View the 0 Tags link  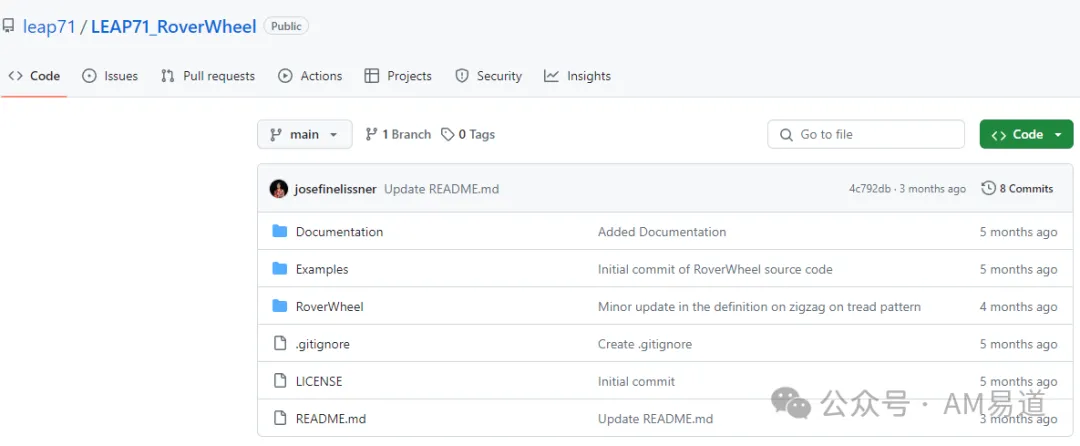(x=468, y=134)
